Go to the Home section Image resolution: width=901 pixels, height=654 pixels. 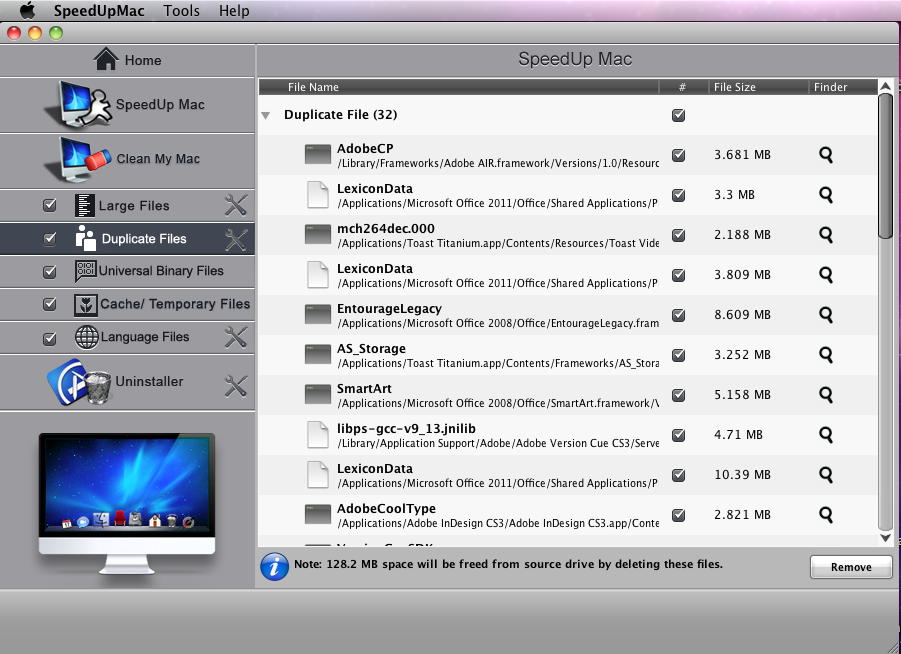127,60
